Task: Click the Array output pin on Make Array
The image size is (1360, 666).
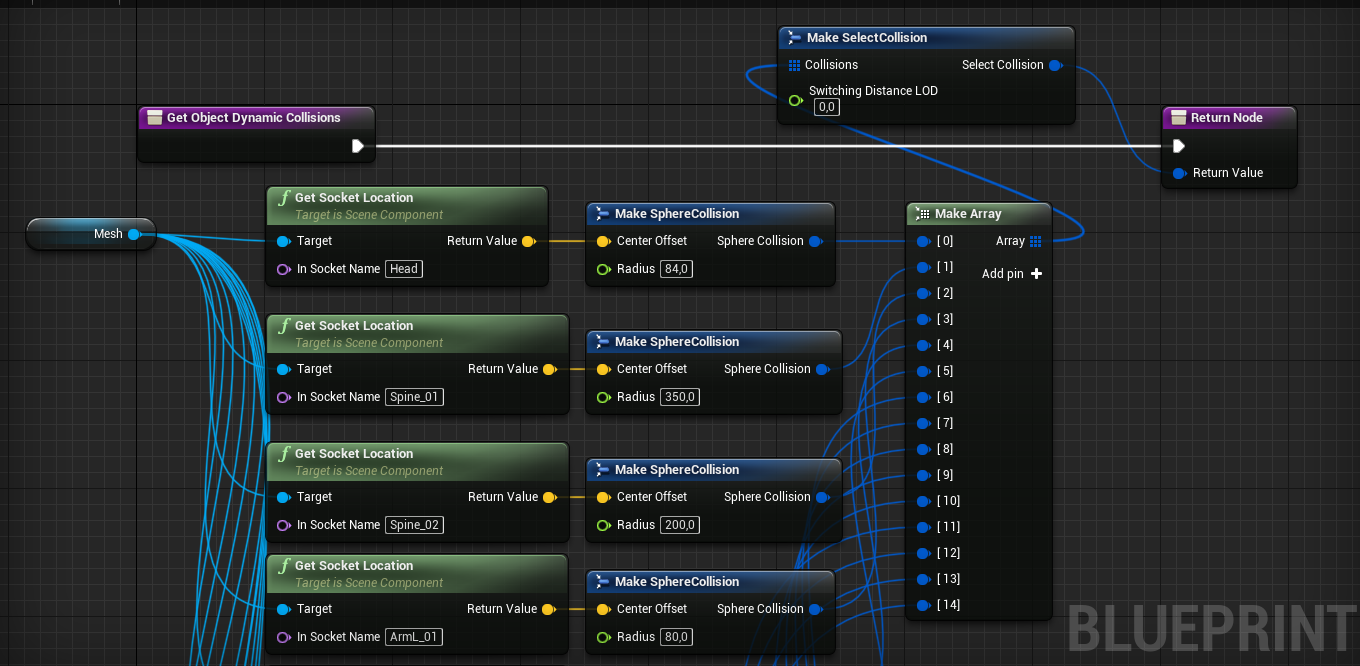Action: point(1035,241)
